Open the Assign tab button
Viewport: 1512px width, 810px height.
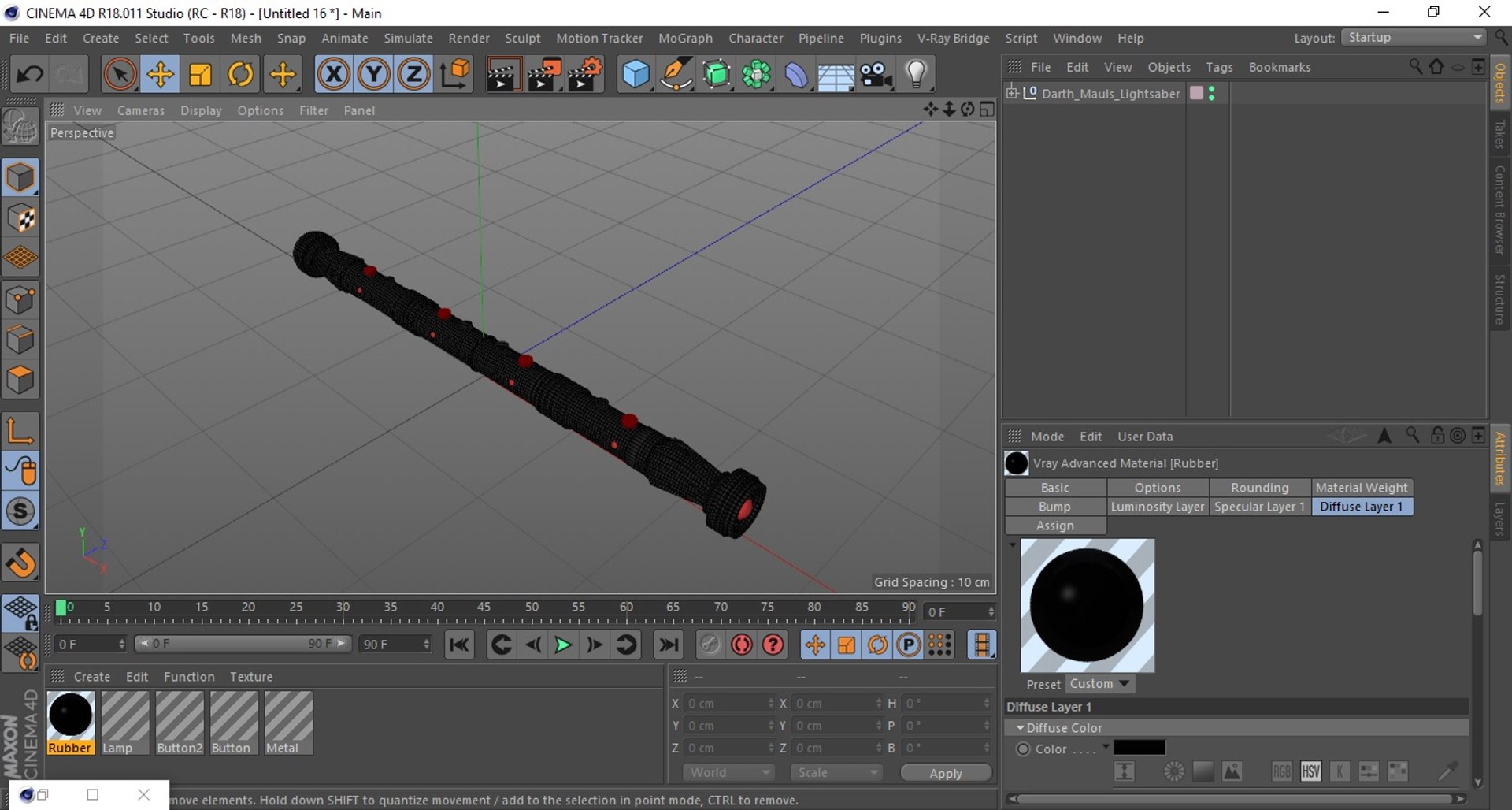pos(1055,526)
